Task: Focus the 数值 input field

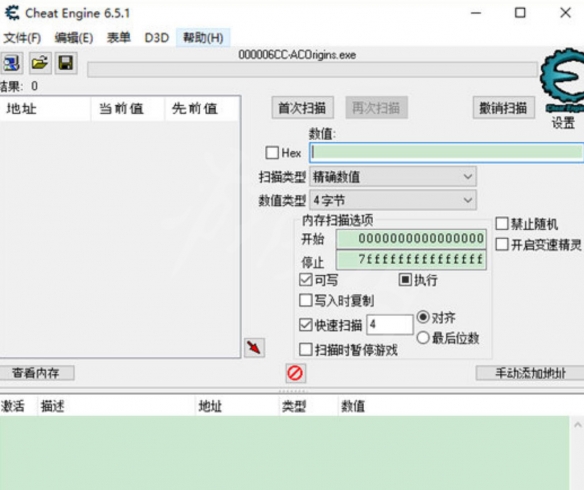Action: coord(447,152)
